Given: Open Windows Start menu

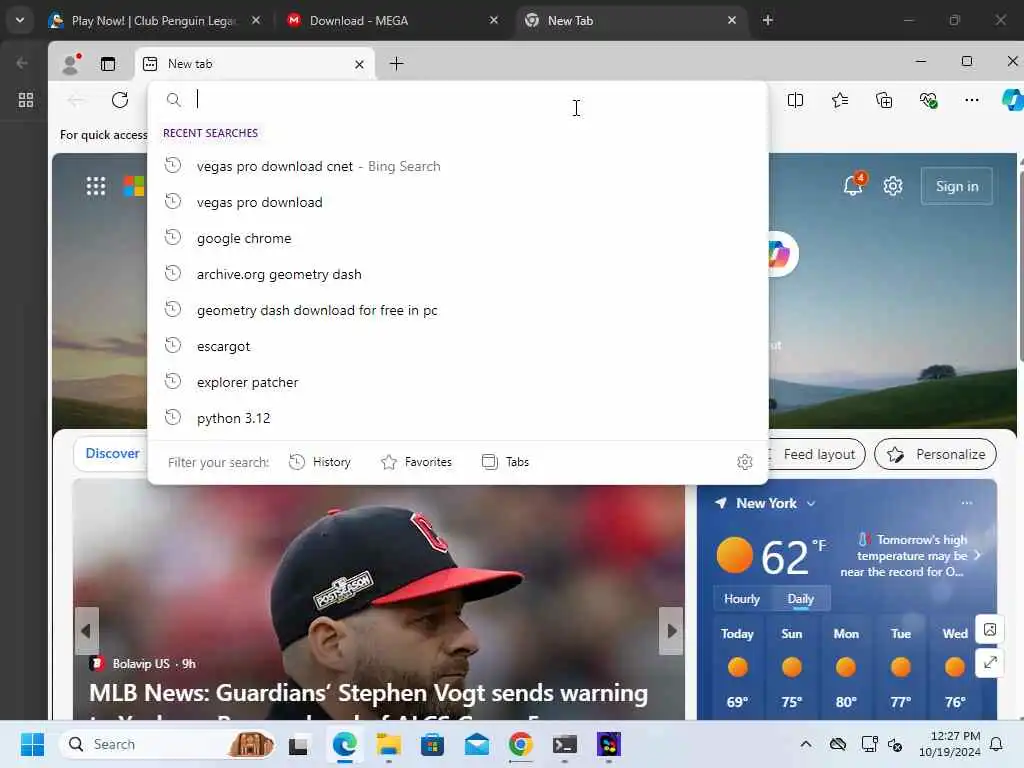Looking at the screenshot, I should (32, 744).
